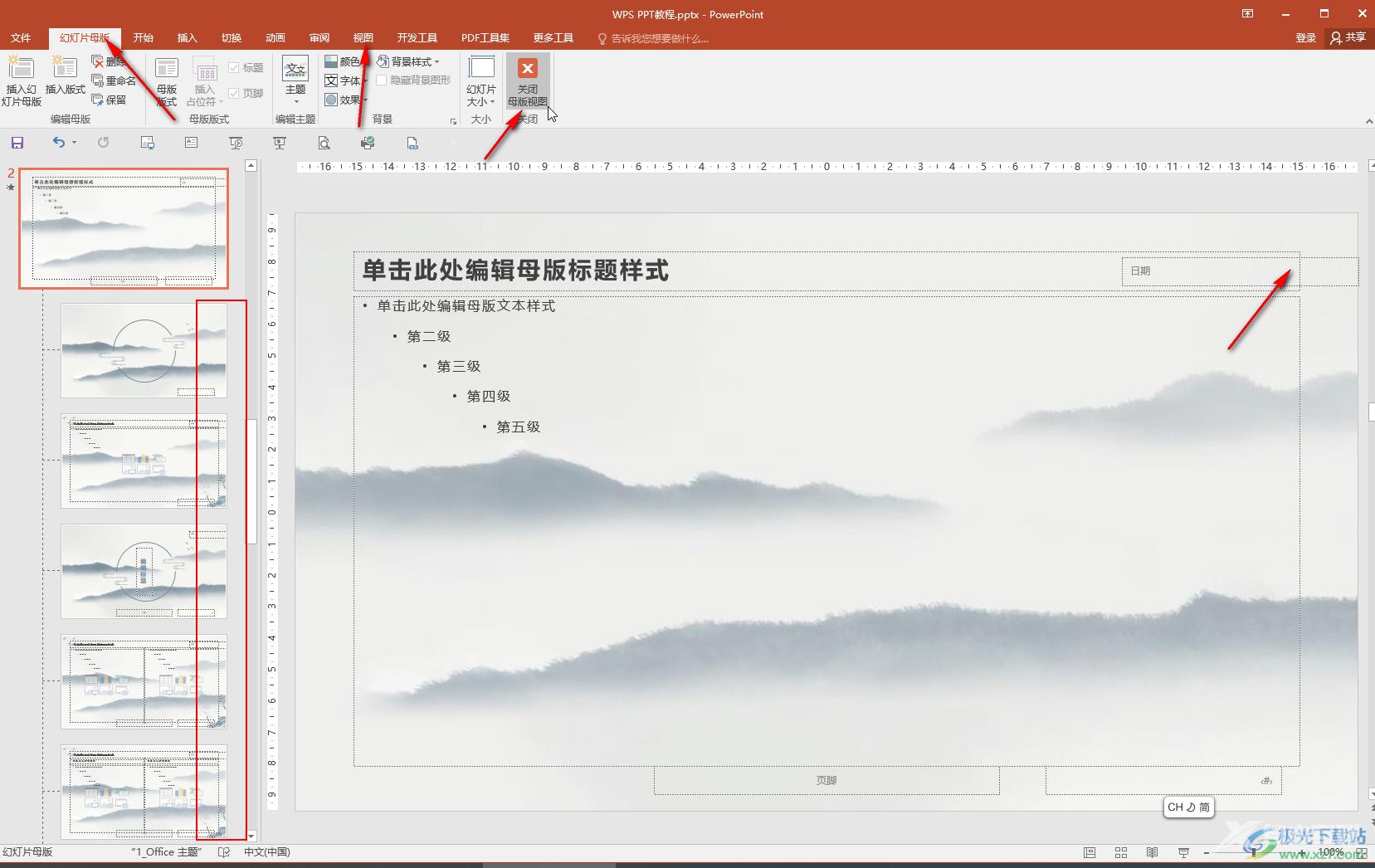Collapse the ribbon with the chevron arrow

1368,121
